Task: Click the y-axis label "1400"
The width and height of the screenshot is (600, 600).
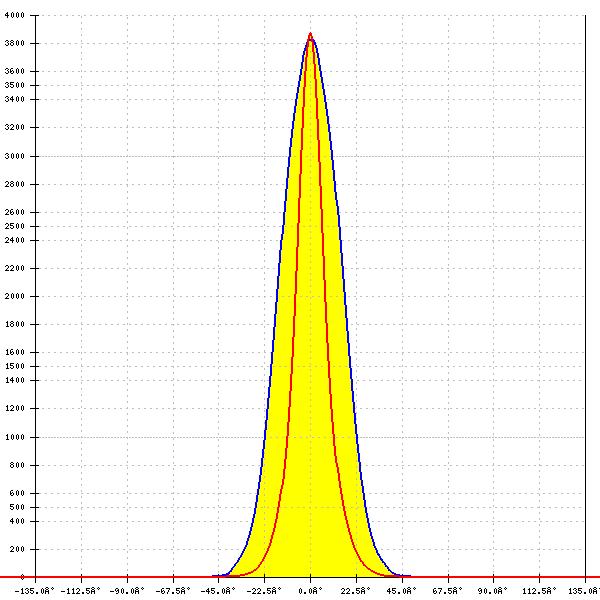Action: tap(15, 380)
